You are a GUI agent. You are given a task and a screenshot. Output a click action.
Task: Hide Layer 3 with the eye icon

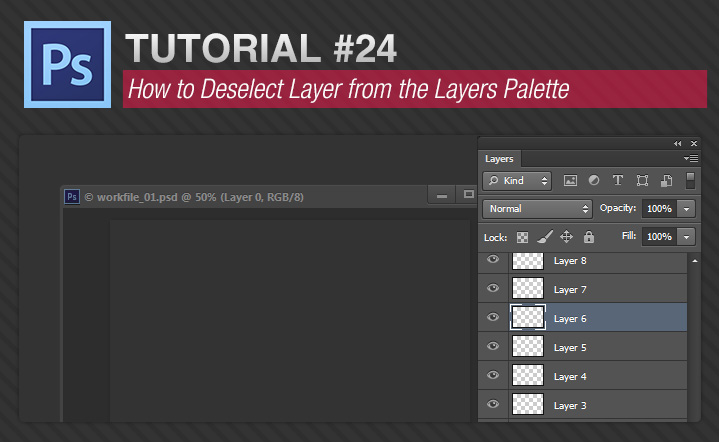pyautogui.click(x=492, y=404)
